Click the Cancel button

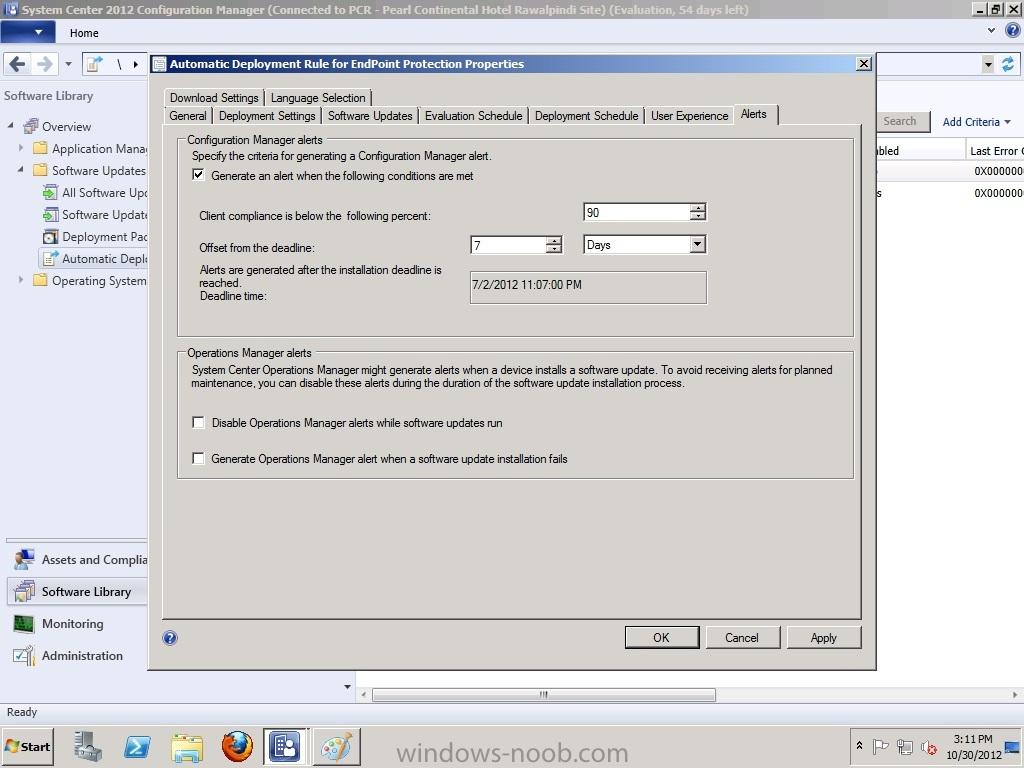point(742,637)
